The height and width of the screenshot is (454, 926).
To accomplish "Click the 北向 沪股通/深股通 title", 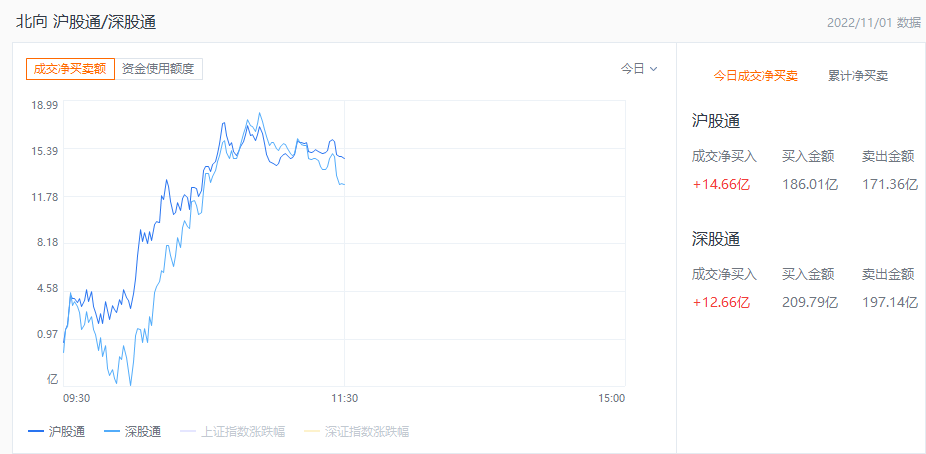I will pyautogui.click(x=85, y=22).
